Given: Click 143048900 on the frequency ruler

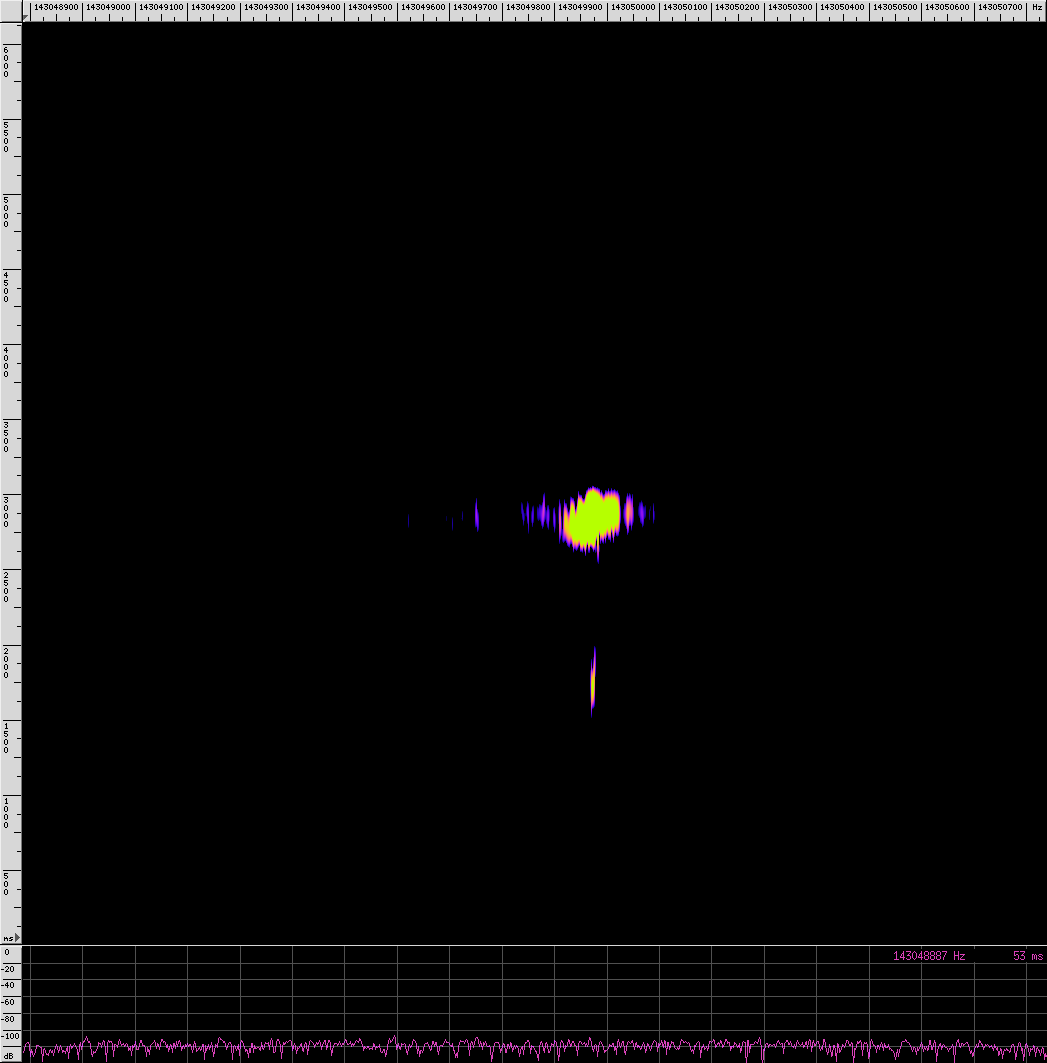Looking at the screenshot, I should 56,7.
